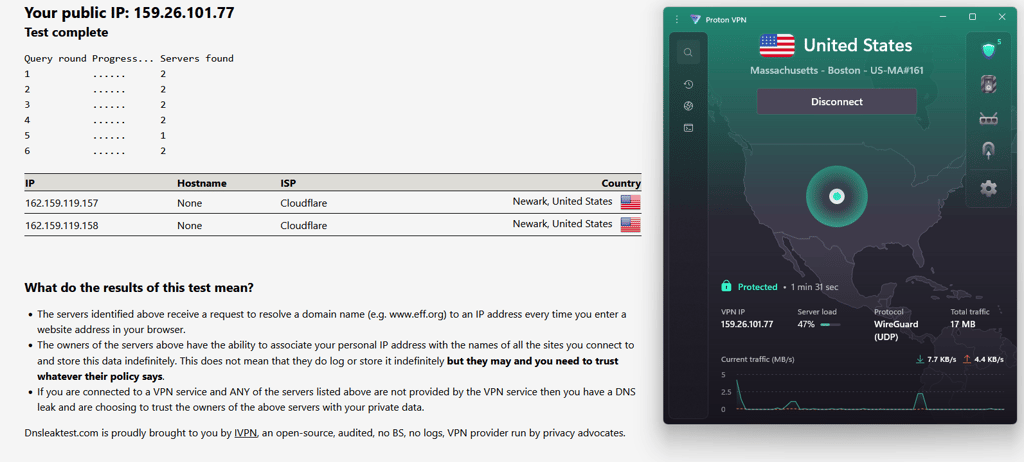Click server name Massachusetts - Boston - US-MA#161
The height and width of the screenshot is (462, 1024).
coord(837,70)
